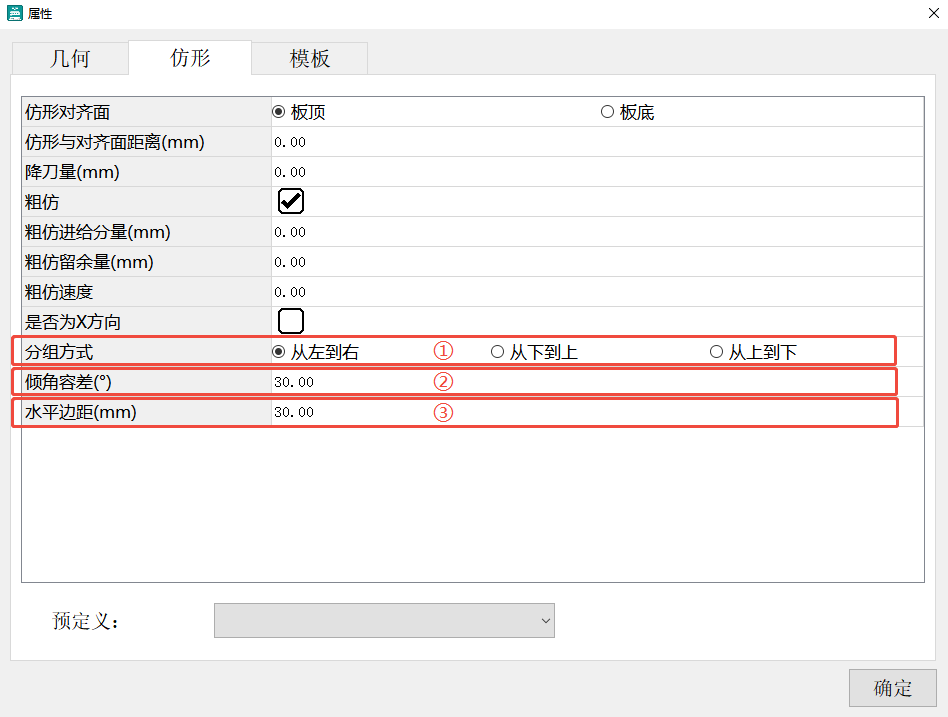This screenshot has width=948, height=717.
Task: Enable the 是否为X方向 checkbox
Action: 291,321
